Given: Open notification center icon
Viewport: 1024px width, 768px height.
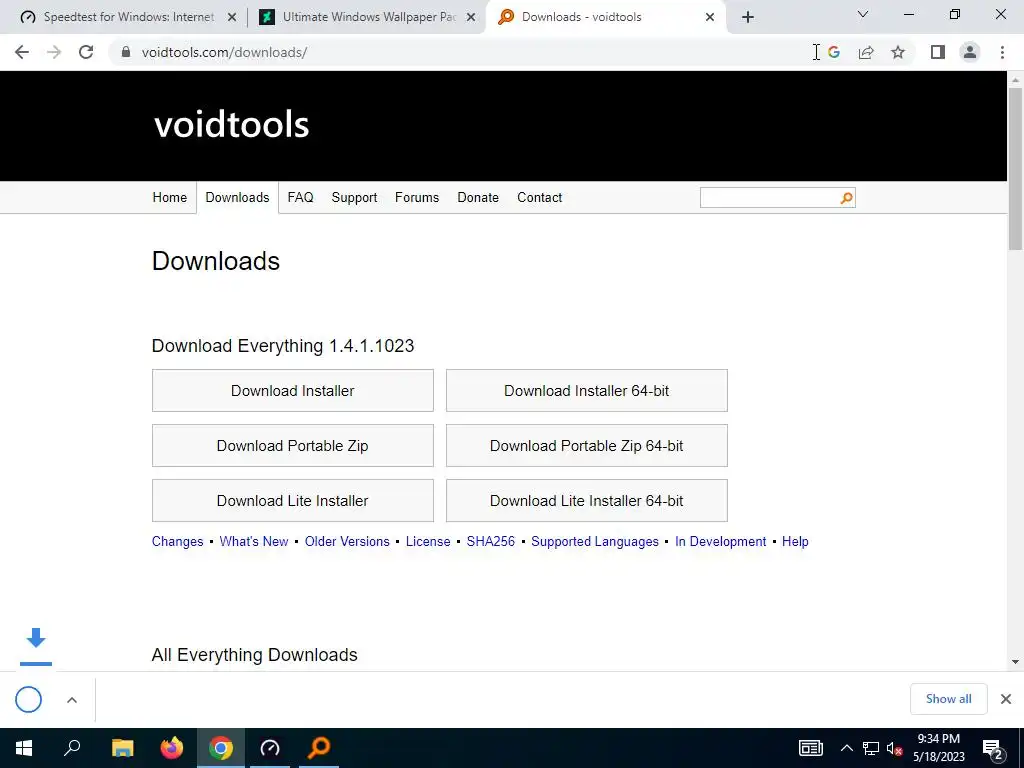Looking at the screenshot, I should pos(993,749).
